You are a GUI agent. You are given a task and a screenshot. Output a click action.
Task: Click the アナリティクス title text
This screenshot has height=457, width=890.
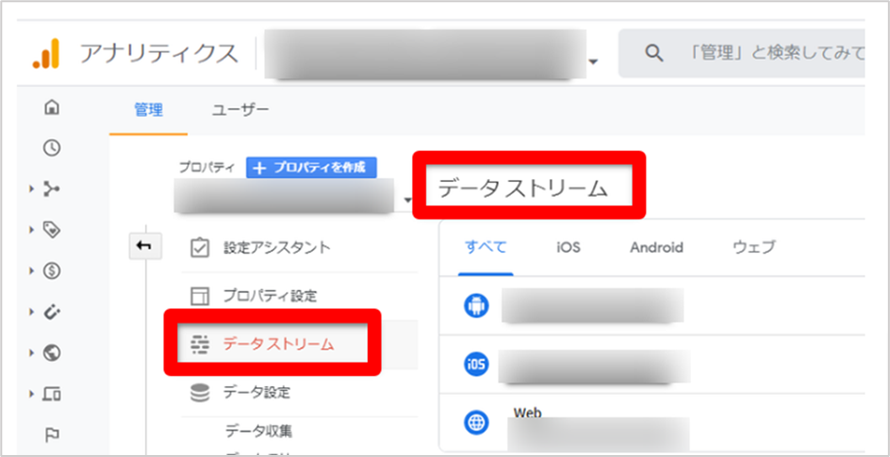click(x=159, y=53)
